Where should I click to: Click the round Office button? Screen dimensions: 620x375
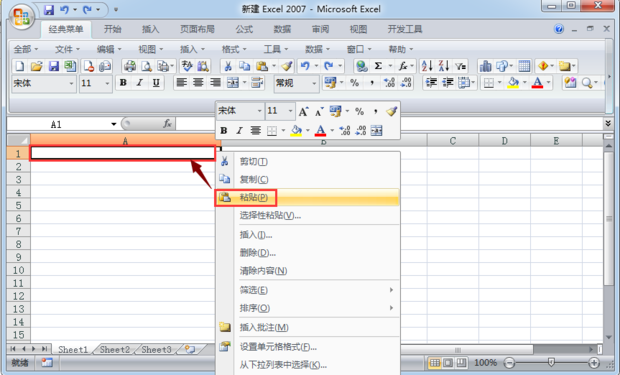pos(22,17)
